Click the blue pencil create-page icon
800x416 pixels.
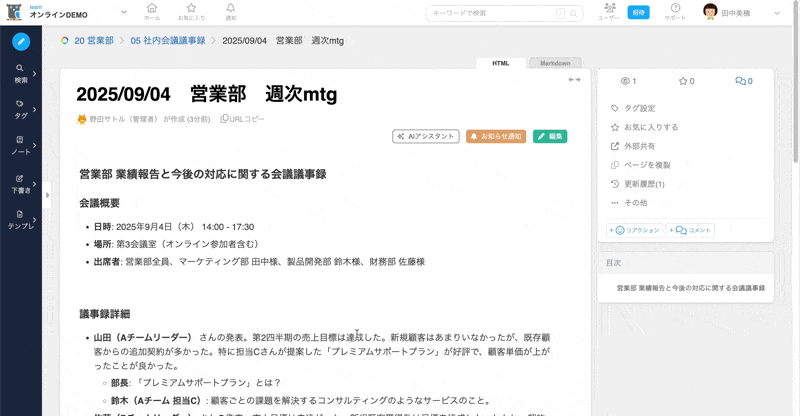click(x=21, y=41)
